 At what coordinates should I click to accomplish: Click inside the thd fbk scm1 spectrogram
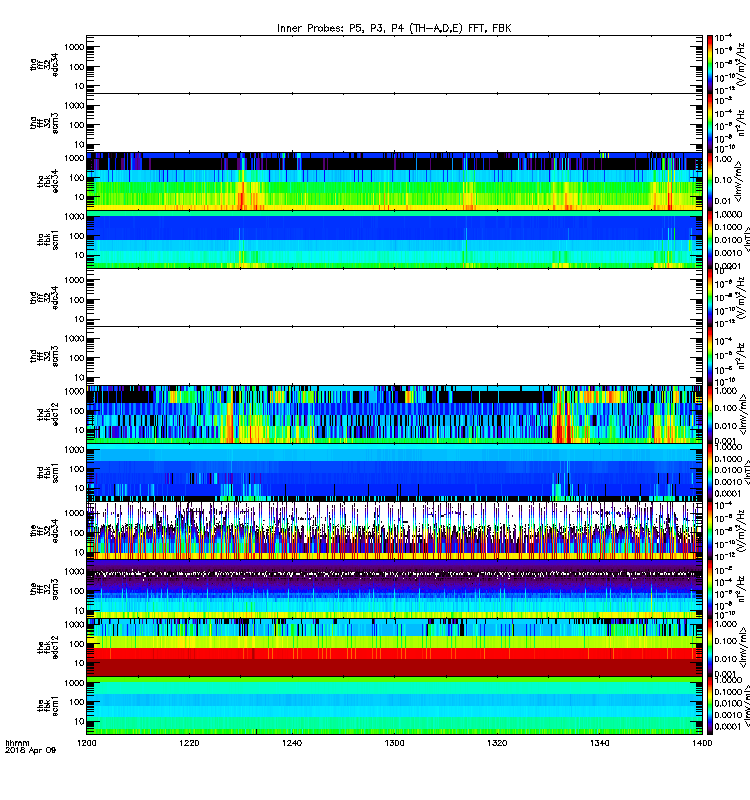click(x=394, y=473)
